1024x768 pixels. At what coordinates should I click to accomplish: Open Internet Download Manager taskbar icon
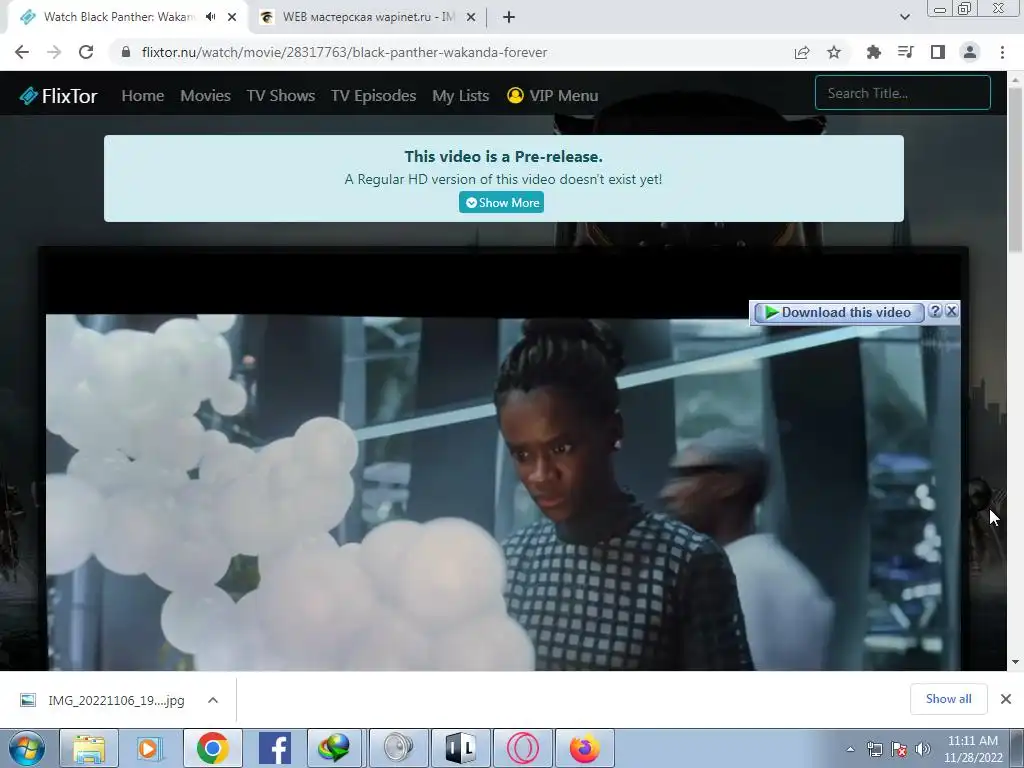click(334, 748)
